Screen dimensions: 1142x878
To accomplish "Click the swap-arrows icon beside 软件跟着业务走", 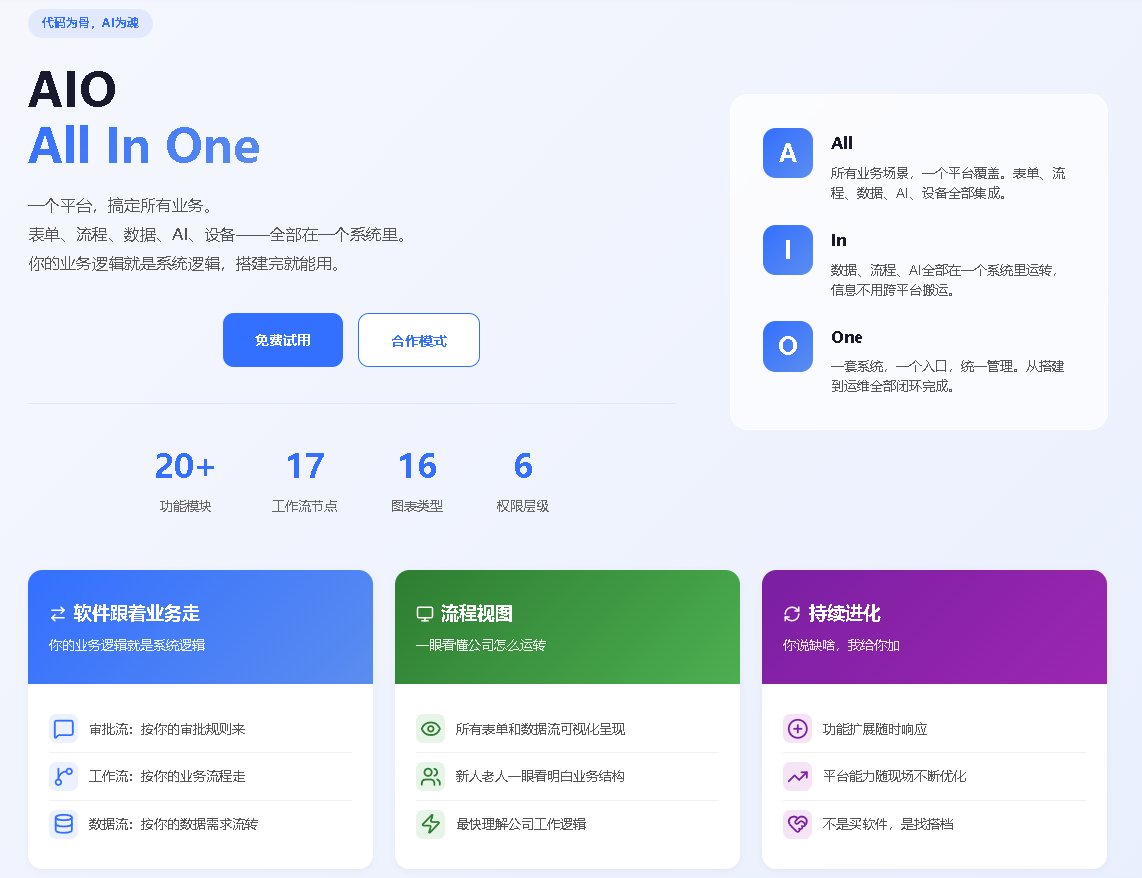I will click(58, 614).
